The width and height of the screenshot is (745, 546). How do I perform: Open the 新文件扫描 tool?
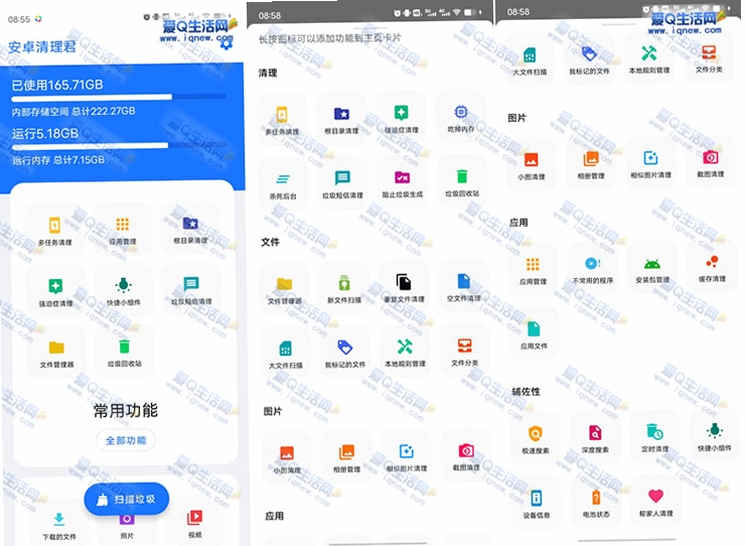coord(344,288)
